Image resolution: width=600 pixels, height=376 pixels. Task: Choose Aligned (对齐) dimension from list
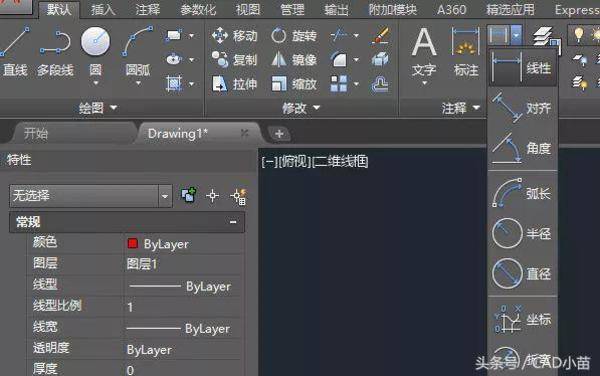[522, 108]
